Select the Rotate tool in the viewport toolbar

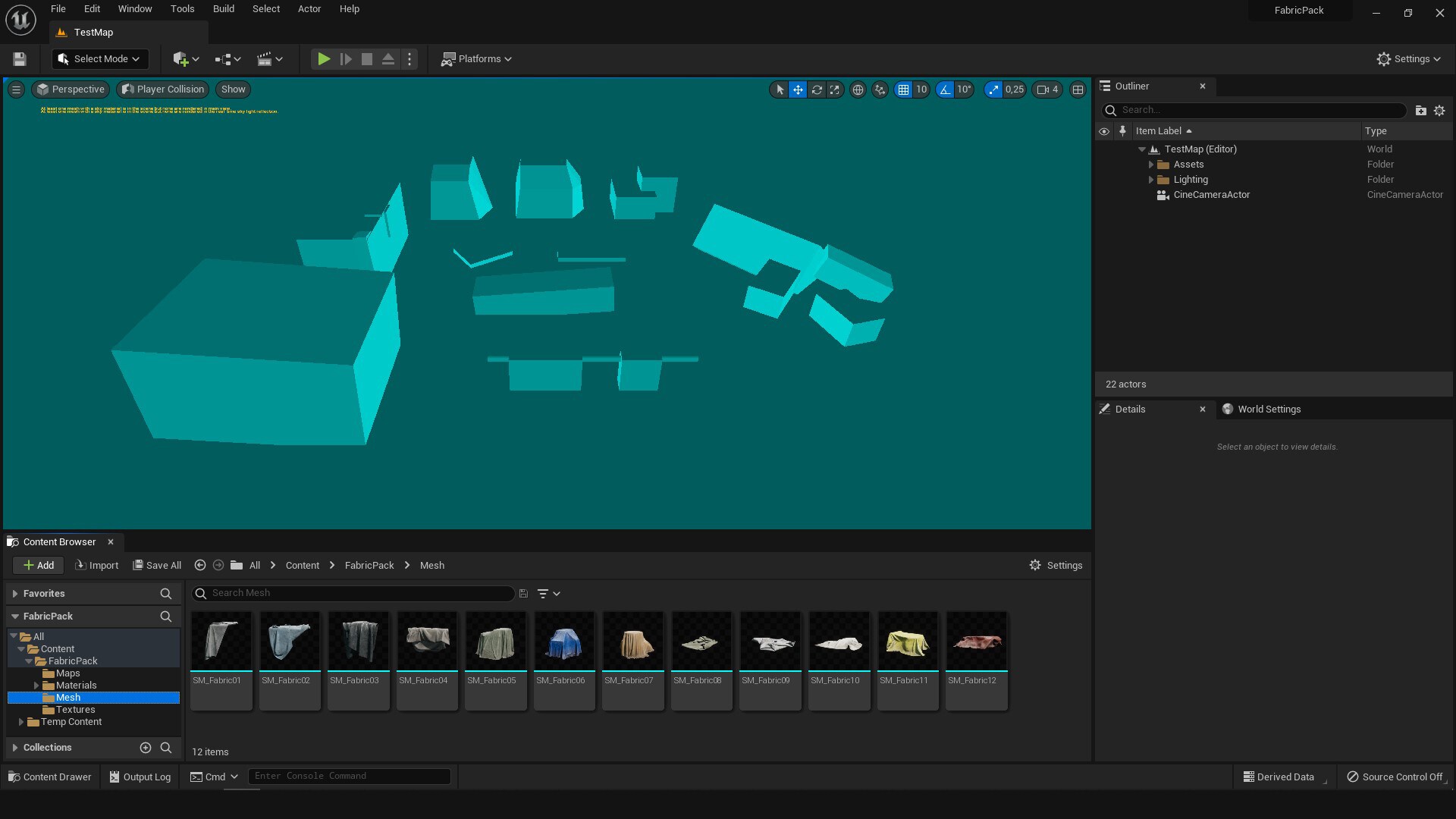pyautogui.click(x=817, y=89)
